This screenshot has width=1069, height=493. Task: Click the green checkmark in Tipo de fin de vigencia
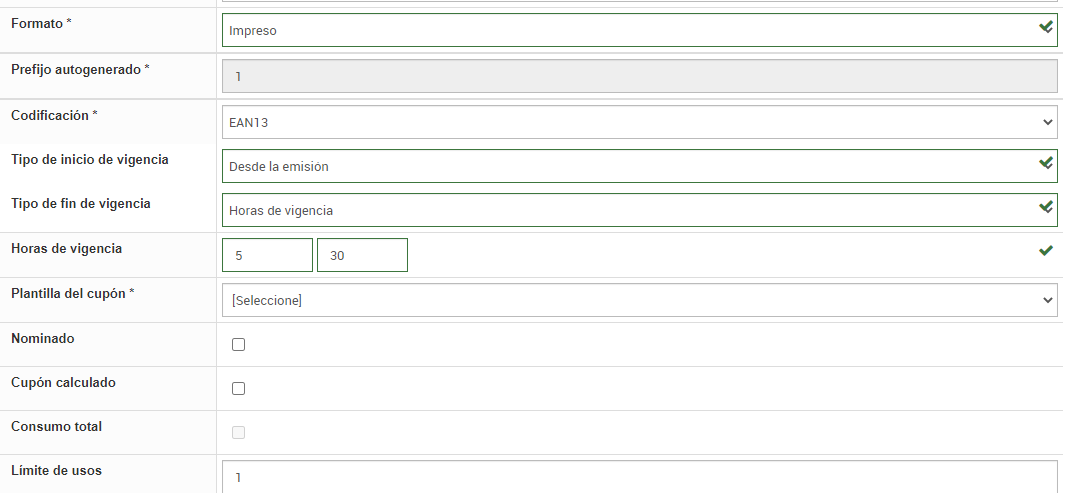tap(1046, 207)
